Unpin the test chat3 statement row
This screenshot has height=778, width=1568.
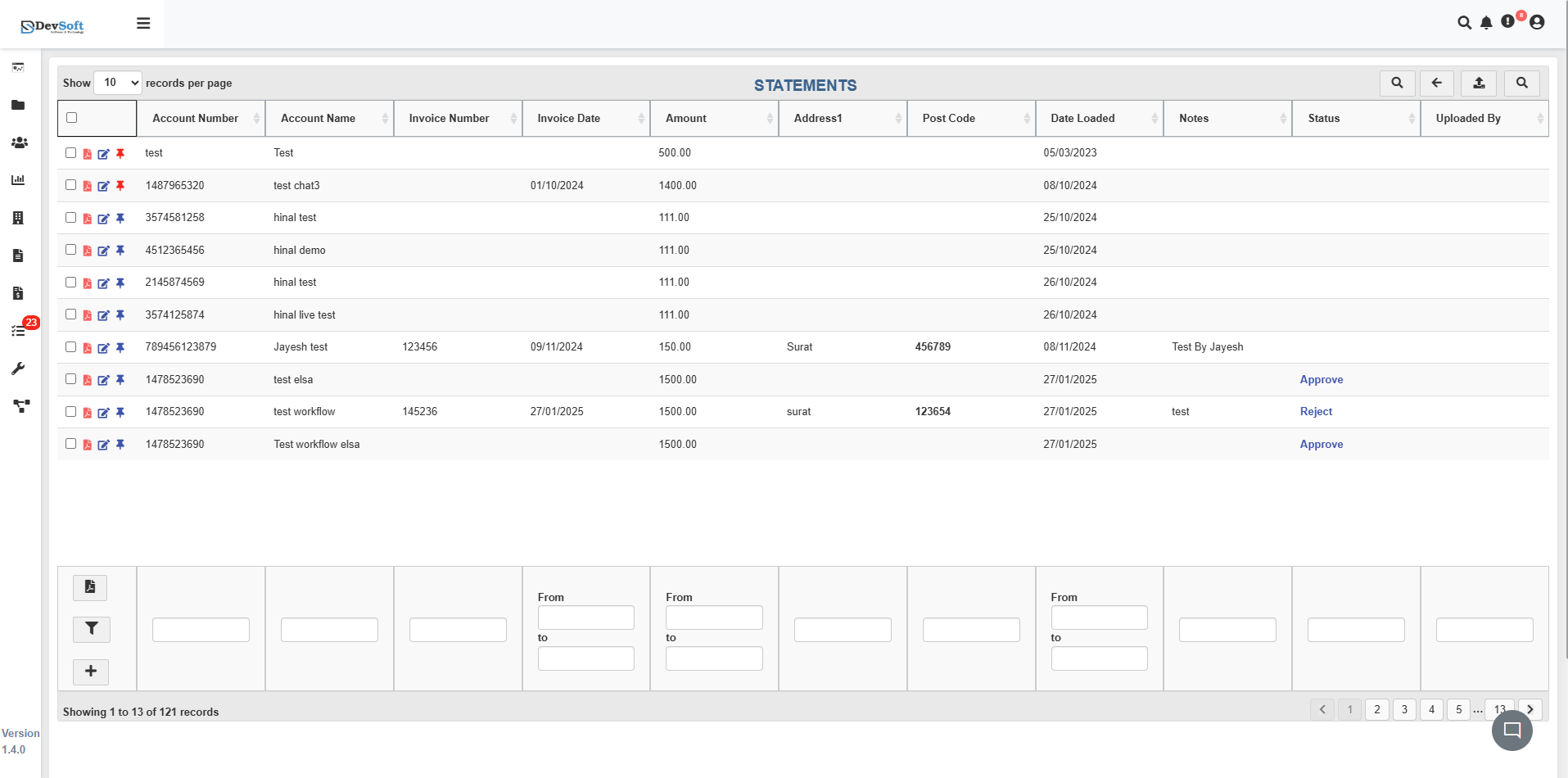pos(120,186)
